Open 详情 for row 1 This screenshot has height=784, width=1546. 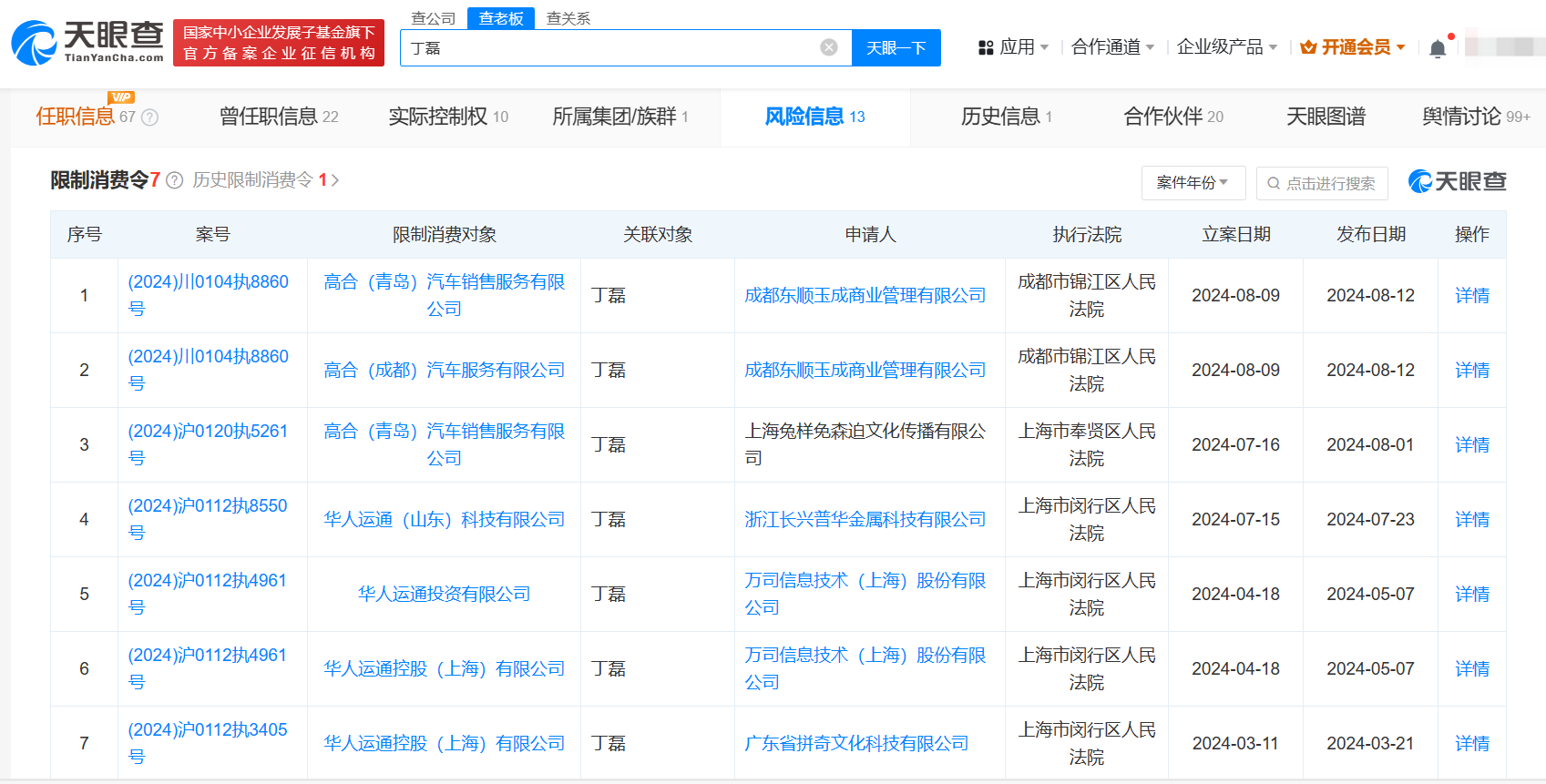pos(1471,295)
